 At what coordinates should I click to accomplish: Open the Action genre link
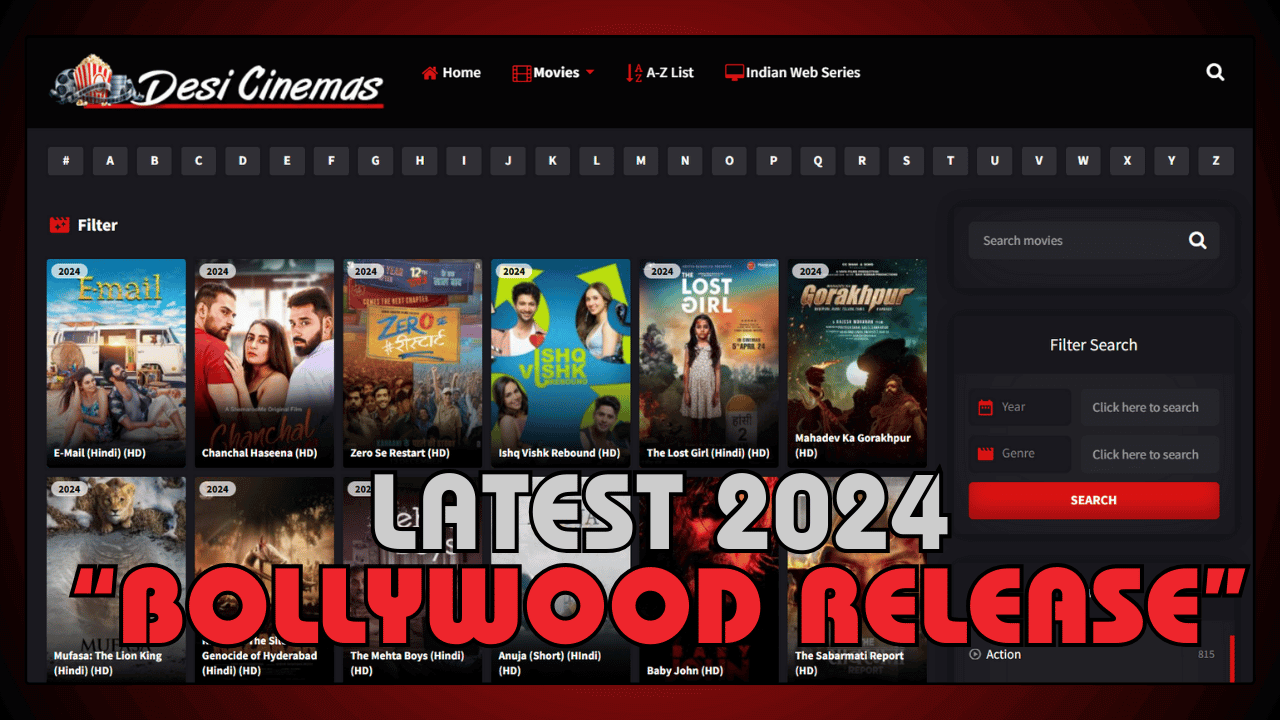pyautogui.click(x=1003, y=654)
